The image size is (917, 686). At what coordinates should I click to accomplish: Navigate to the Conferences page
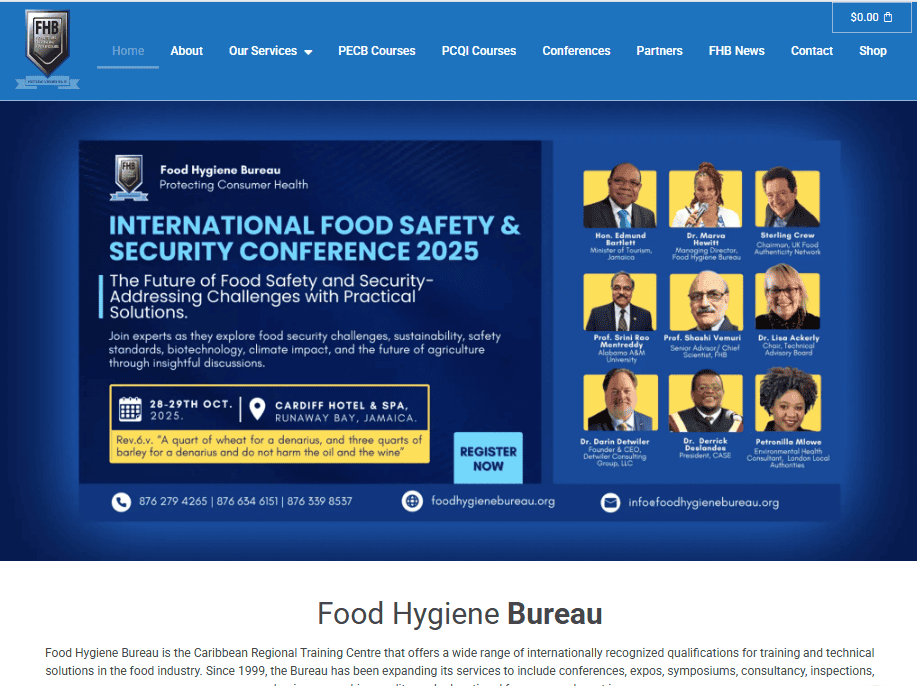pos(576,51)
